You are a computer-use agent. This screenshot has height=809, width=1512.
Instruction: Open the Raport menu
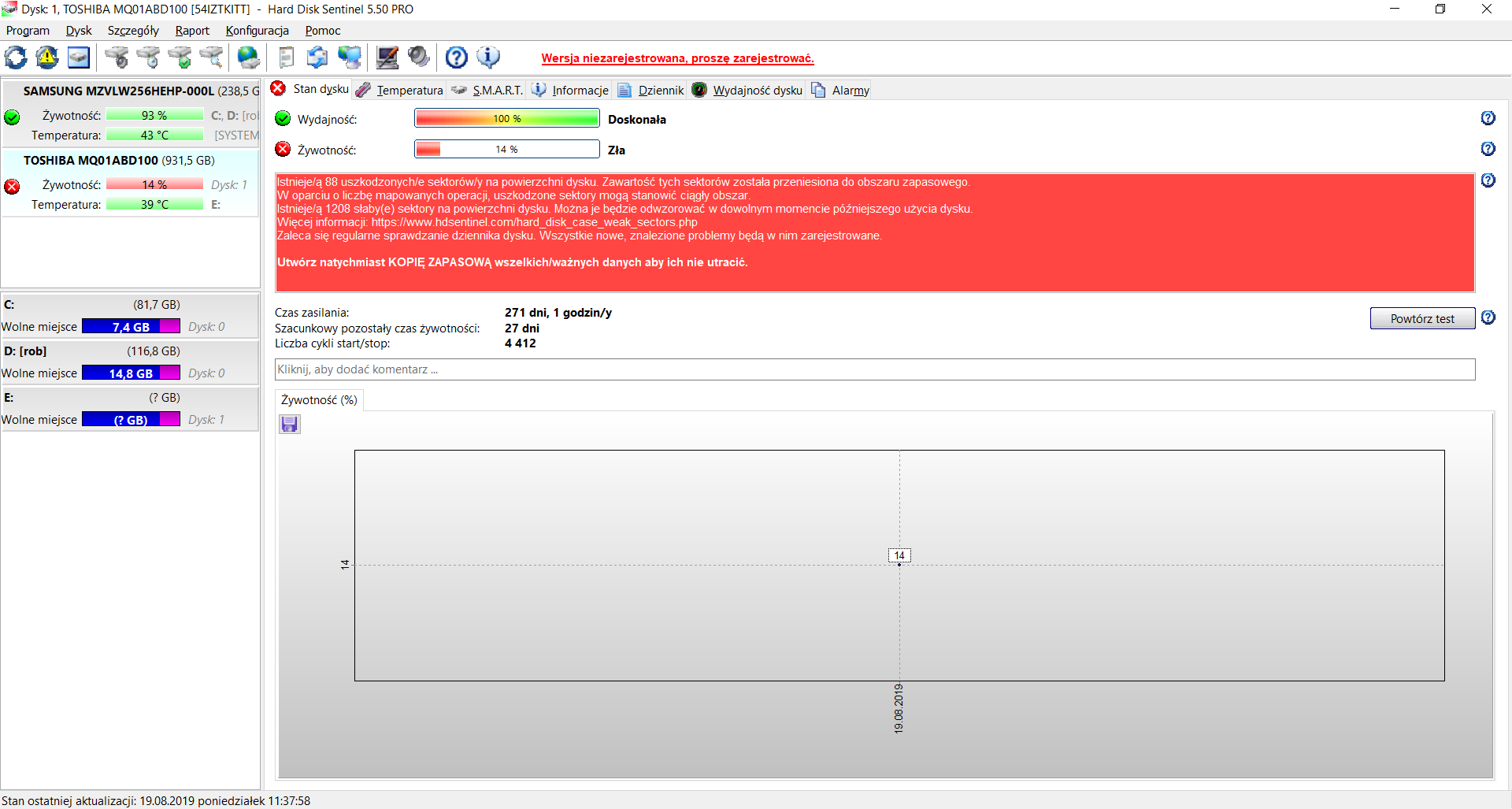[192, 31]
